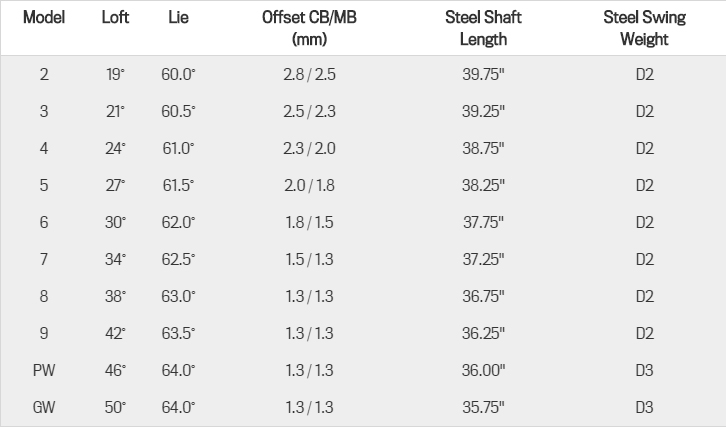Click the 62.5° lie value

click(x=178, y=259)
